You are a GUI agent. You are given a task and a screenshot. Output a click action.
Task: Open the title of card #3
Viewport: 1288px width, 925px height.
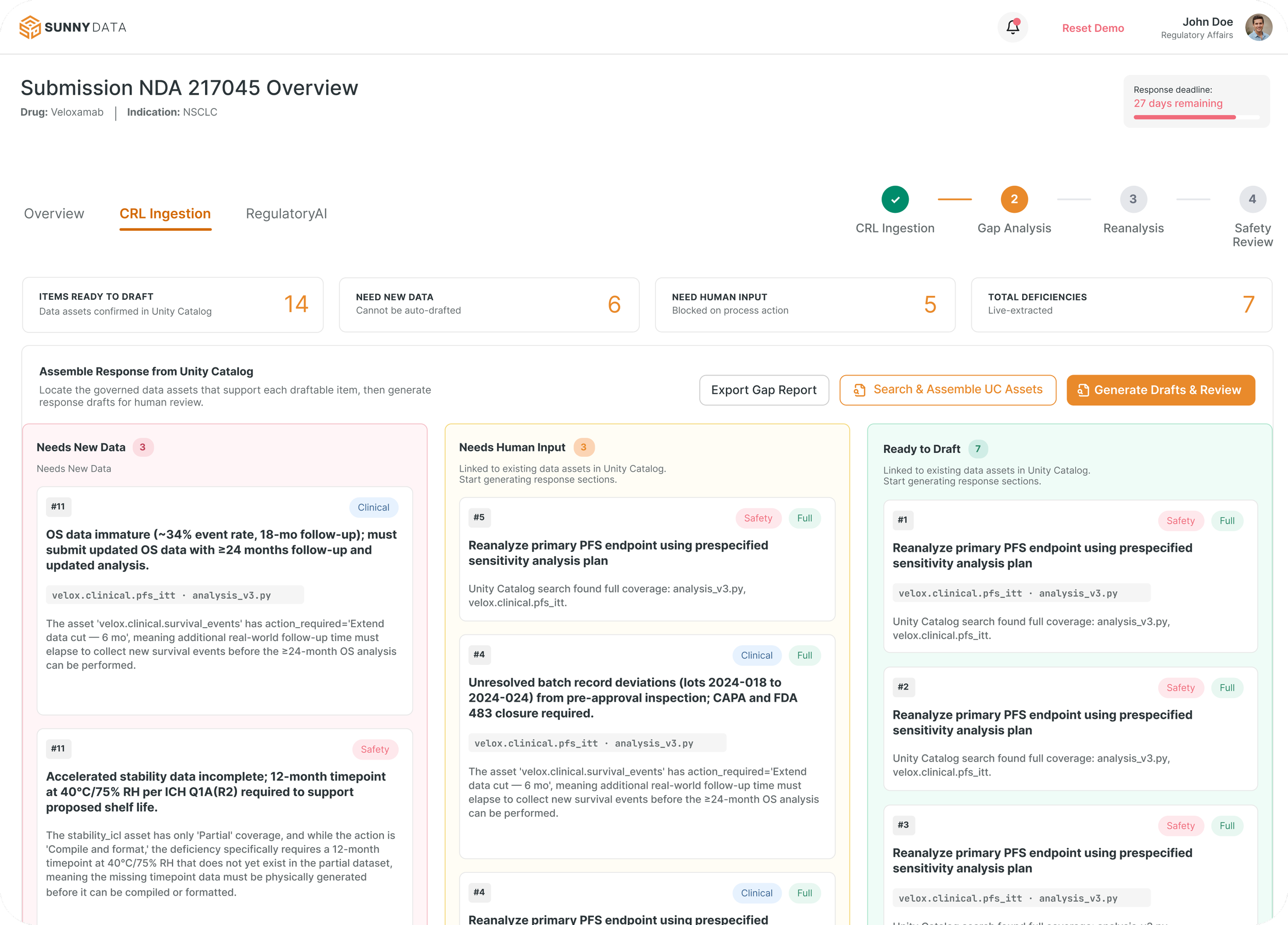1042,861
